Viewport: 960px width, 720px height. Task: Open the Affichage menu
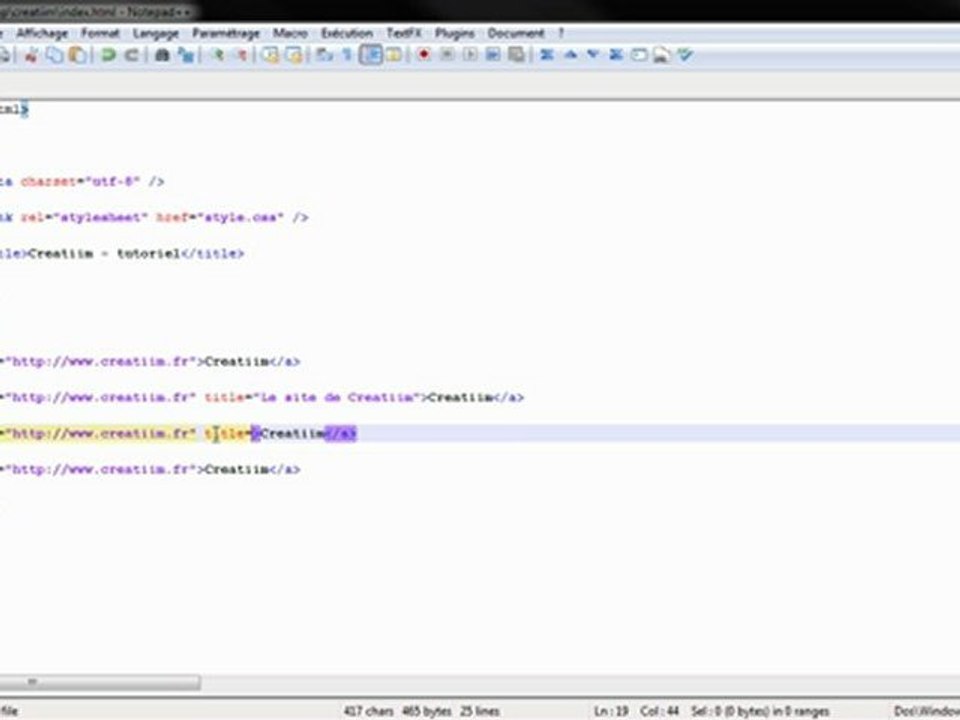[42, 33]
